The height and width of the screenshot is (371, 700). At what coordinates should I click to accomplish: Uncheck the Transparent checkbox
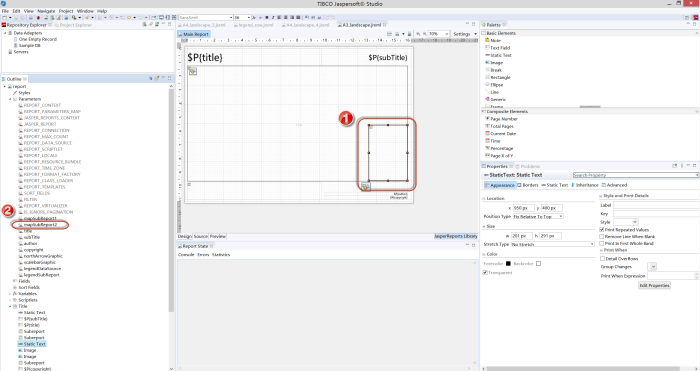tap(485, 273)
